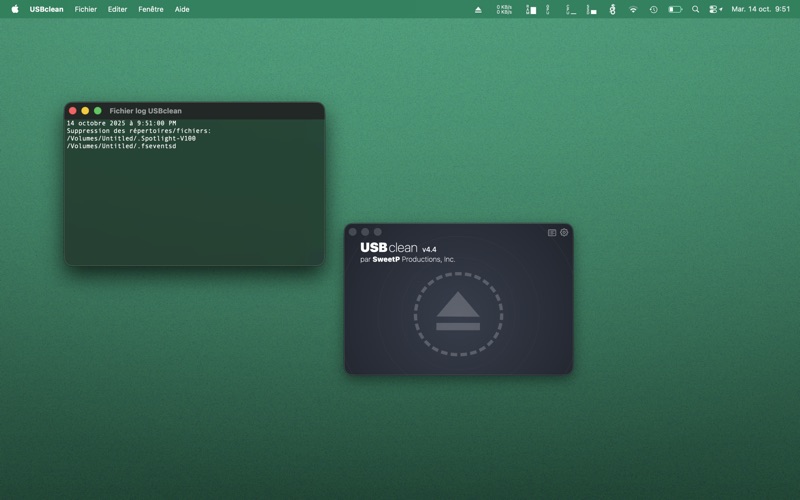The width and height of the screenshot is (800, 500).
Task: Open the Fenêtre menu
Action: pyautogui.click(x=151, y=9)
